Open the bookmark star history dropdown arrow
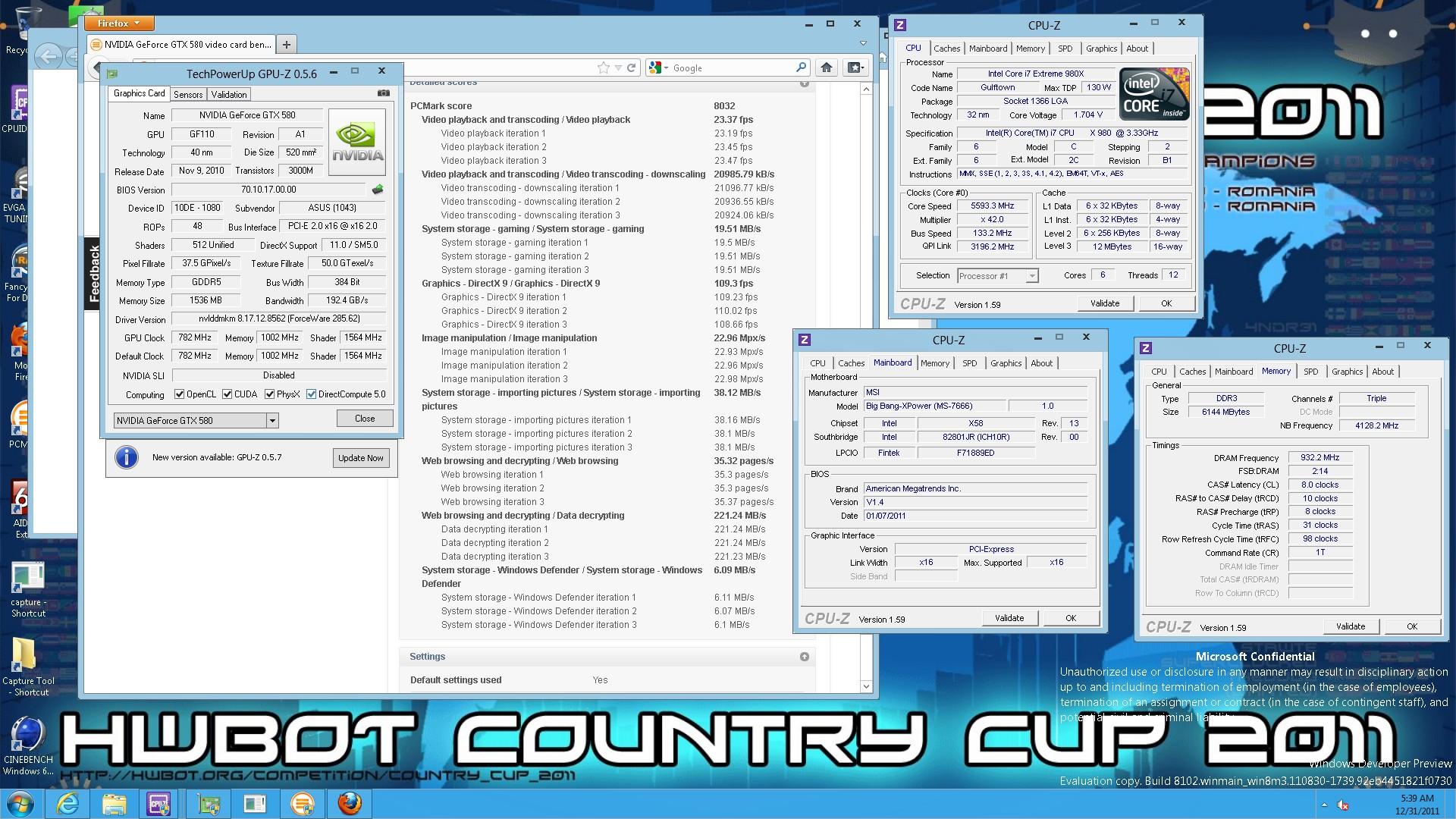 (618, 68)
